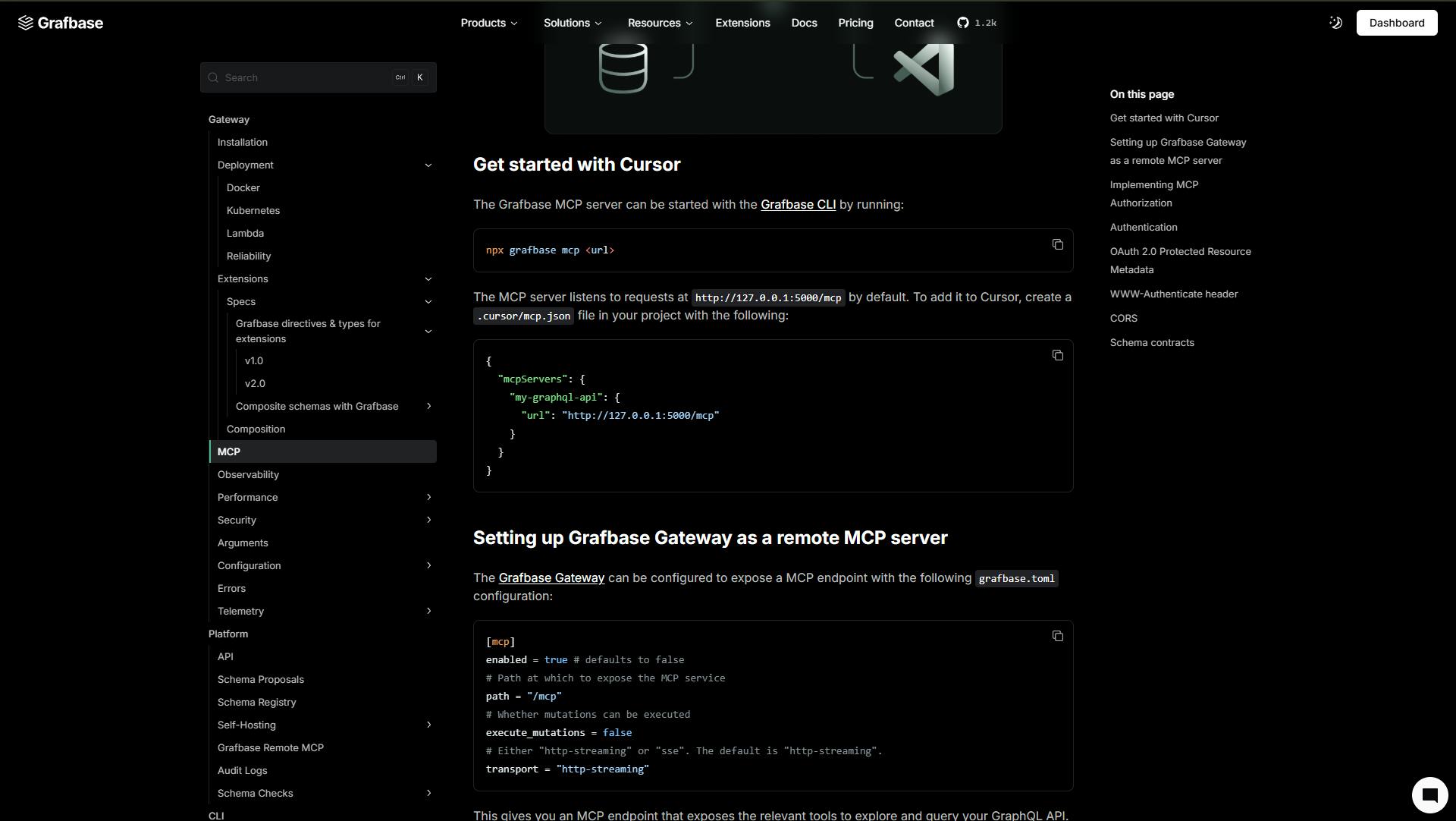
Task: Jump to CORS in On this page
Action: pyautogui.click(x=1123, y=319)
